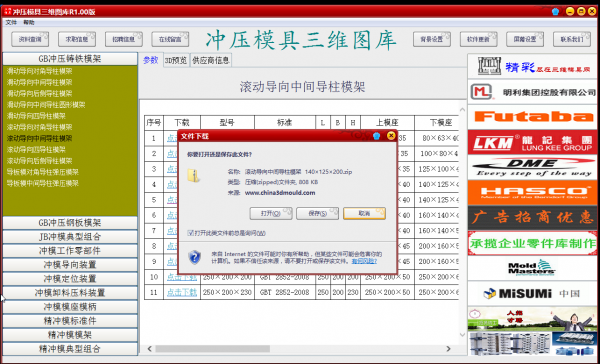600x364 pixels.
Task: Select 导板模对角导柱弹压模架 in the list
Action: click(42, 172)
